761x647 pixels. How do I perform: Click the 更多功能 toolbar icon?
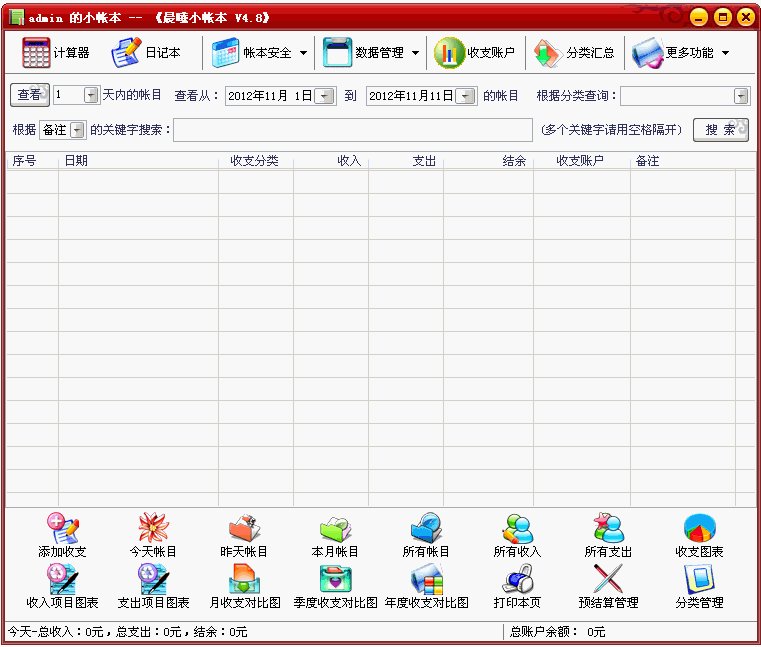[x=647, y=52]
